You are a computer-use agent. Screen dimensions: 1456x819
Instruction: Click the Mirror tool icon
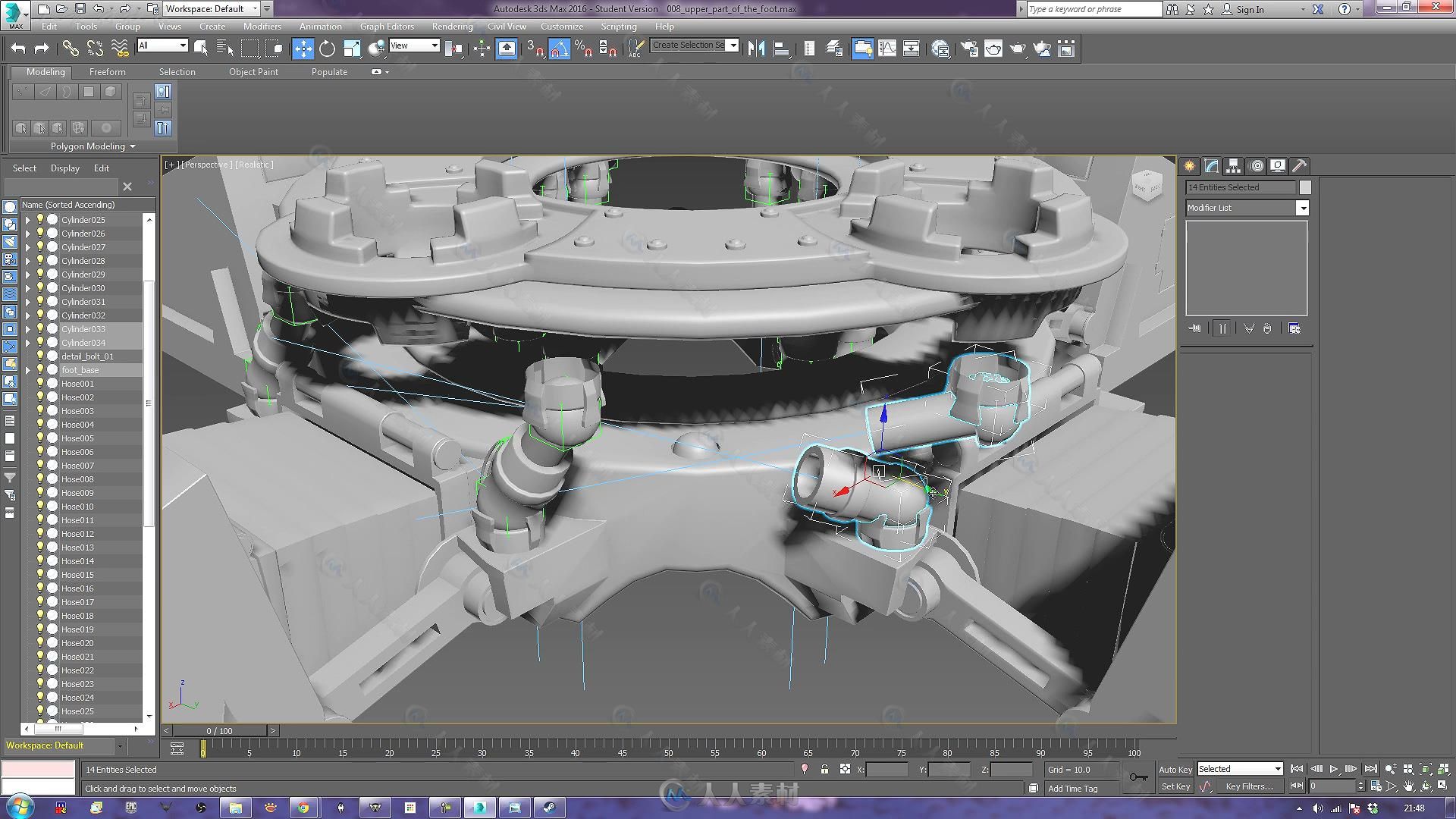pyautogui.click(x=756, y=49)
